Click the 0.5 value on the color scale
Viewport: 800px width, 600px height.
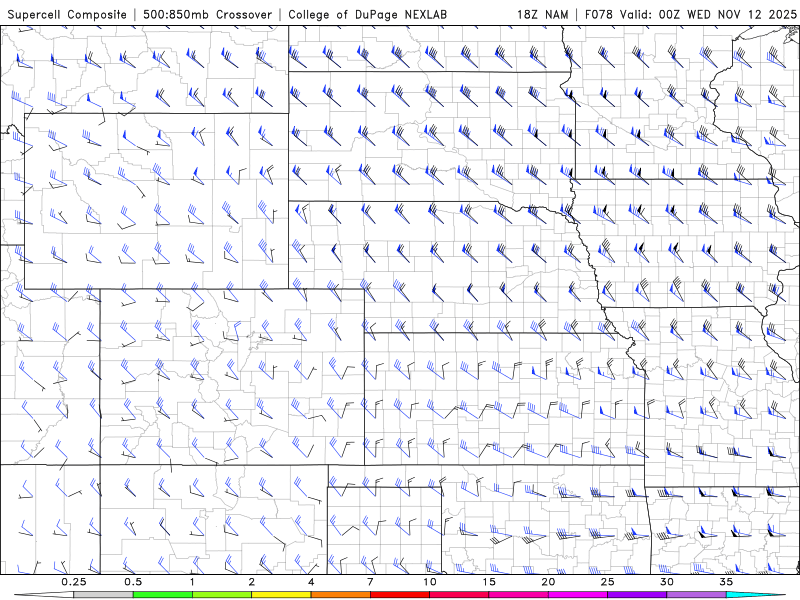(133, 582)
